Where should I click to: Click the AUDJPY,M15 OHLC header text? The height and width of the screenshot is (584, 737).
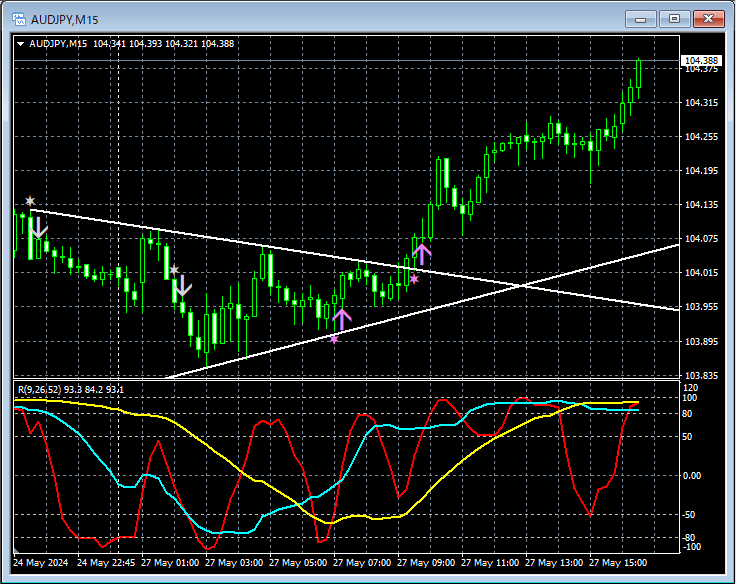pyautogui.click(x=132, y=44)
